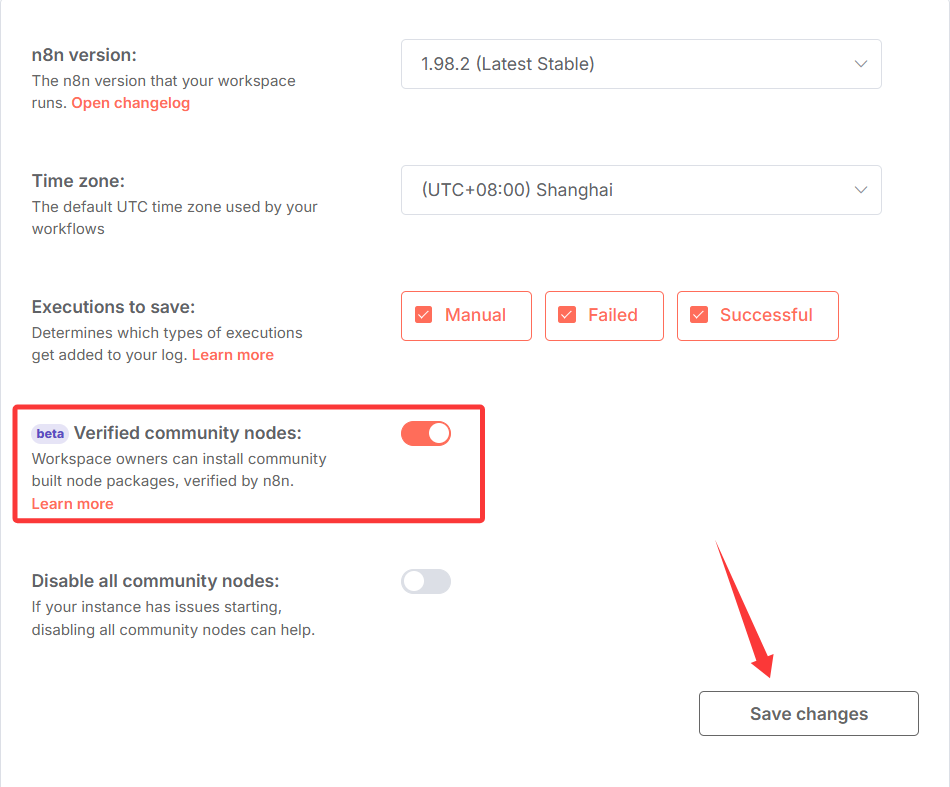Turn off the Verified community nodes switch
Screen dimensions: 950x787
point(426,433)
